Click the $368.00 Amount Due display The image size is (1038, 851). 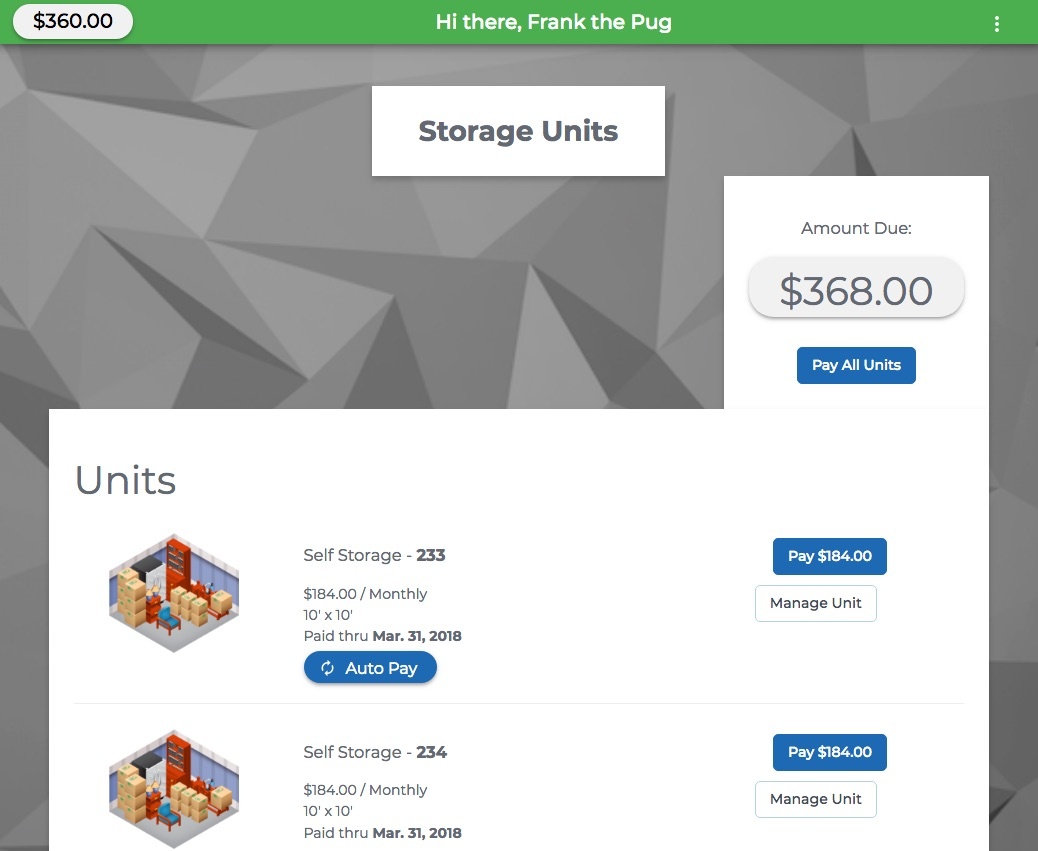pos(856,289)
